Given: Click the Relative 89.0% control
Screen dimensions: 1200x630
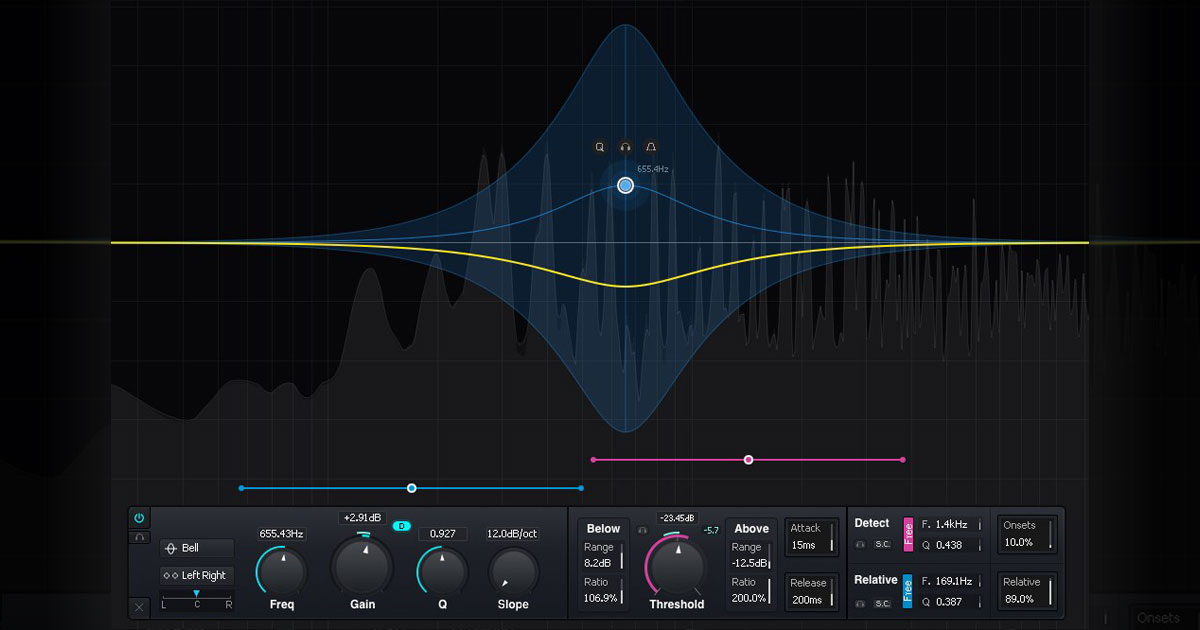Looking at the screenshot, I should coord(1028,591).
